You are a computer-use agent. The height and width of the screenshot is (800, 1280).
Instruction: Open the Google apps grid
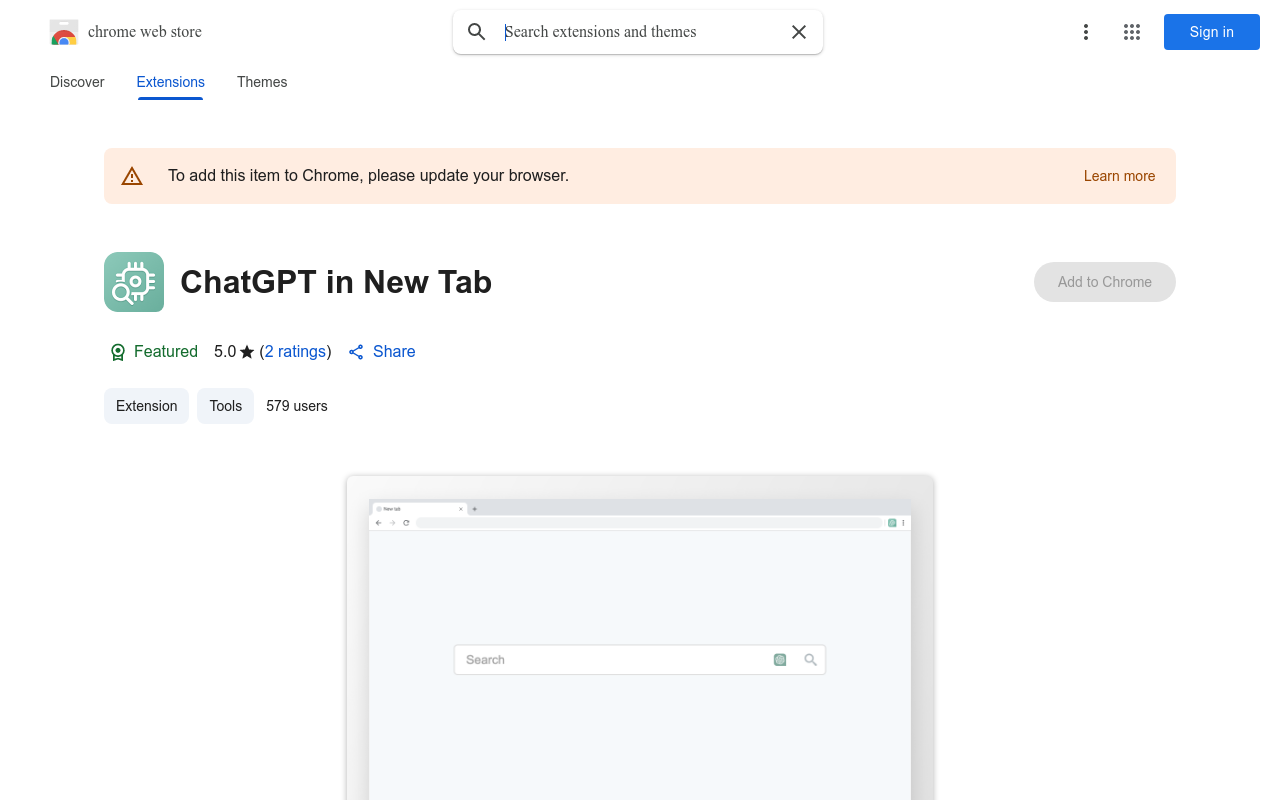point(1132,32)
